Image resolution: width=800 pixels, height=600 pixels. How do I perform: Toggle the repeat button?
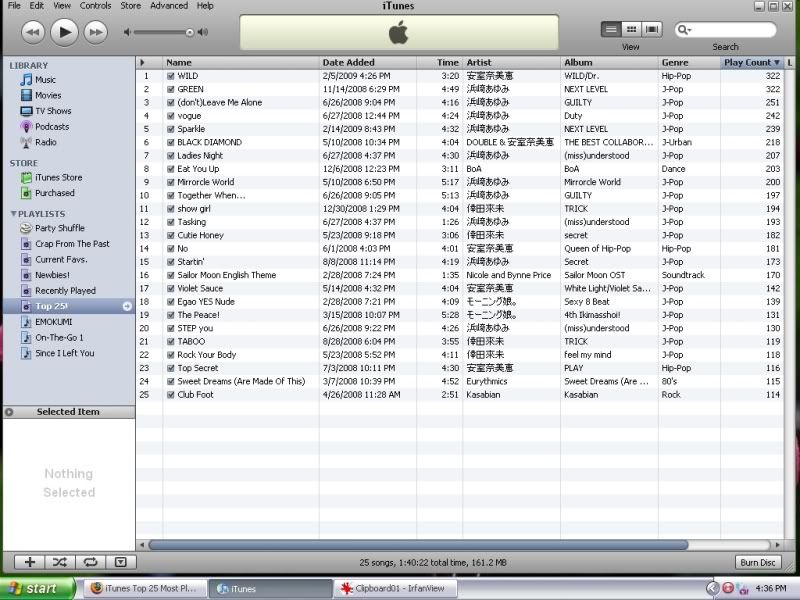coord(90,562)
